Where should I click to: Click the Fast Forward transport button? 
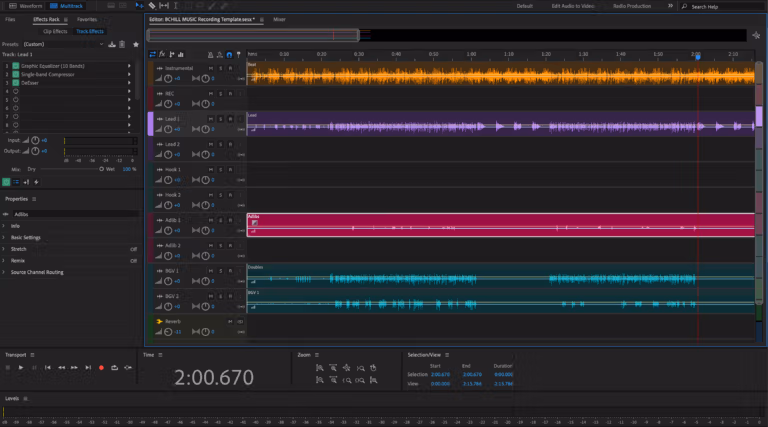coord(74,367)
